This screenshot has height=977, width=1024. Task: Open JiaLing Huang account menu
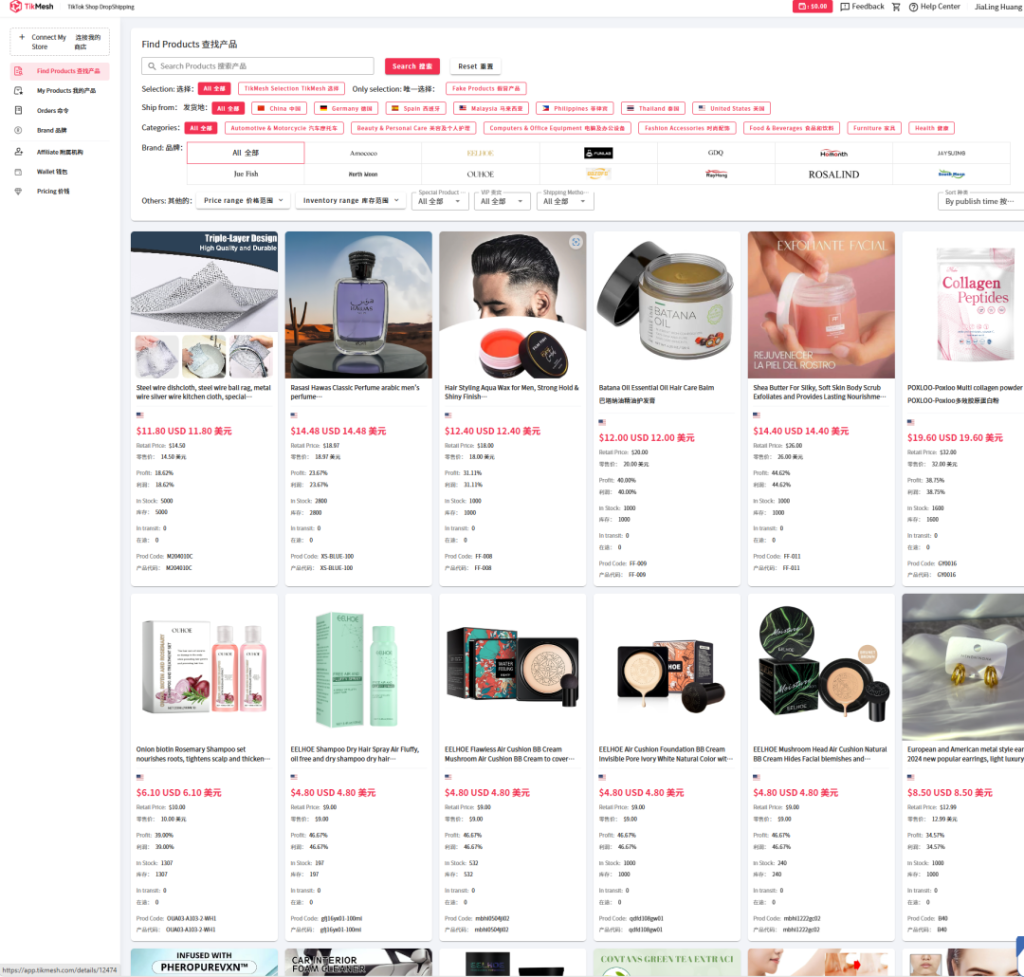pos(998,7)
